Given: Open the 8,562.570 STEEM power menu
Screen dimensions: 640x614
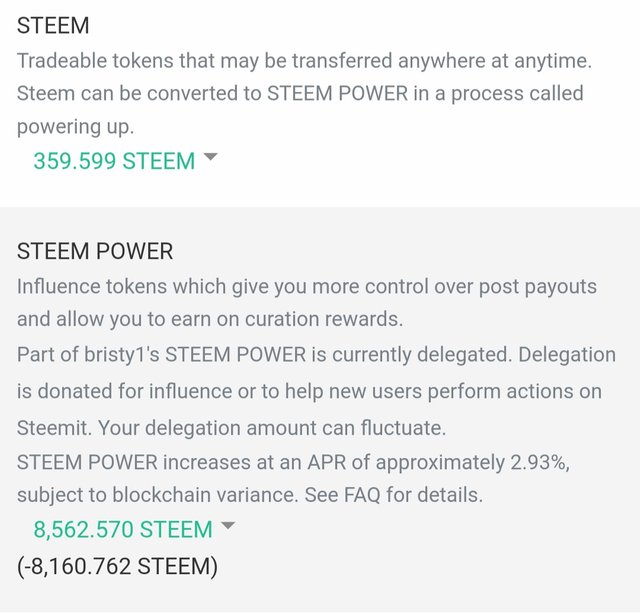Looking at the screenshot, I should (x=123, y=529).
